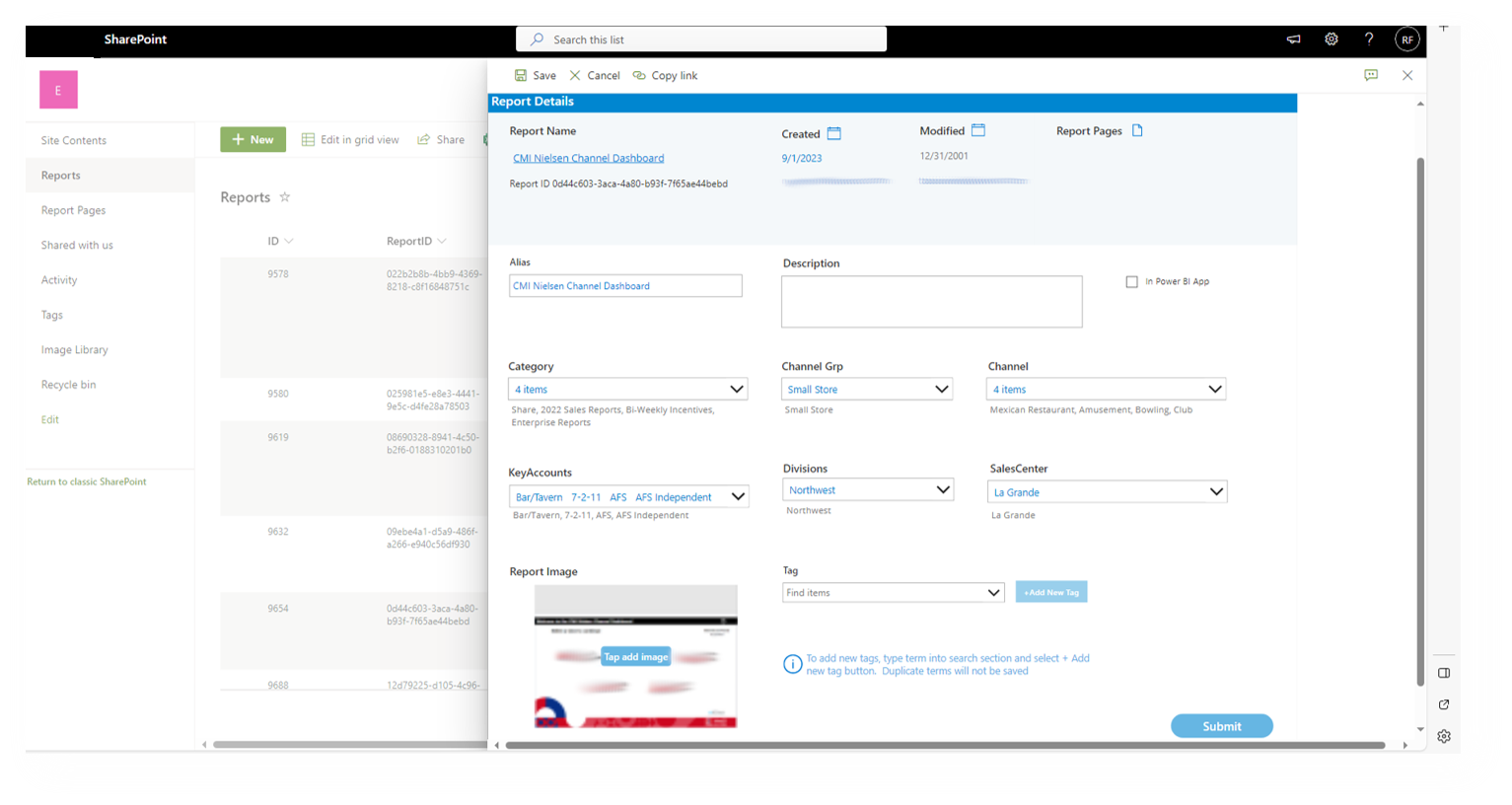Click the Modified calendar icon

coord(978,130)
